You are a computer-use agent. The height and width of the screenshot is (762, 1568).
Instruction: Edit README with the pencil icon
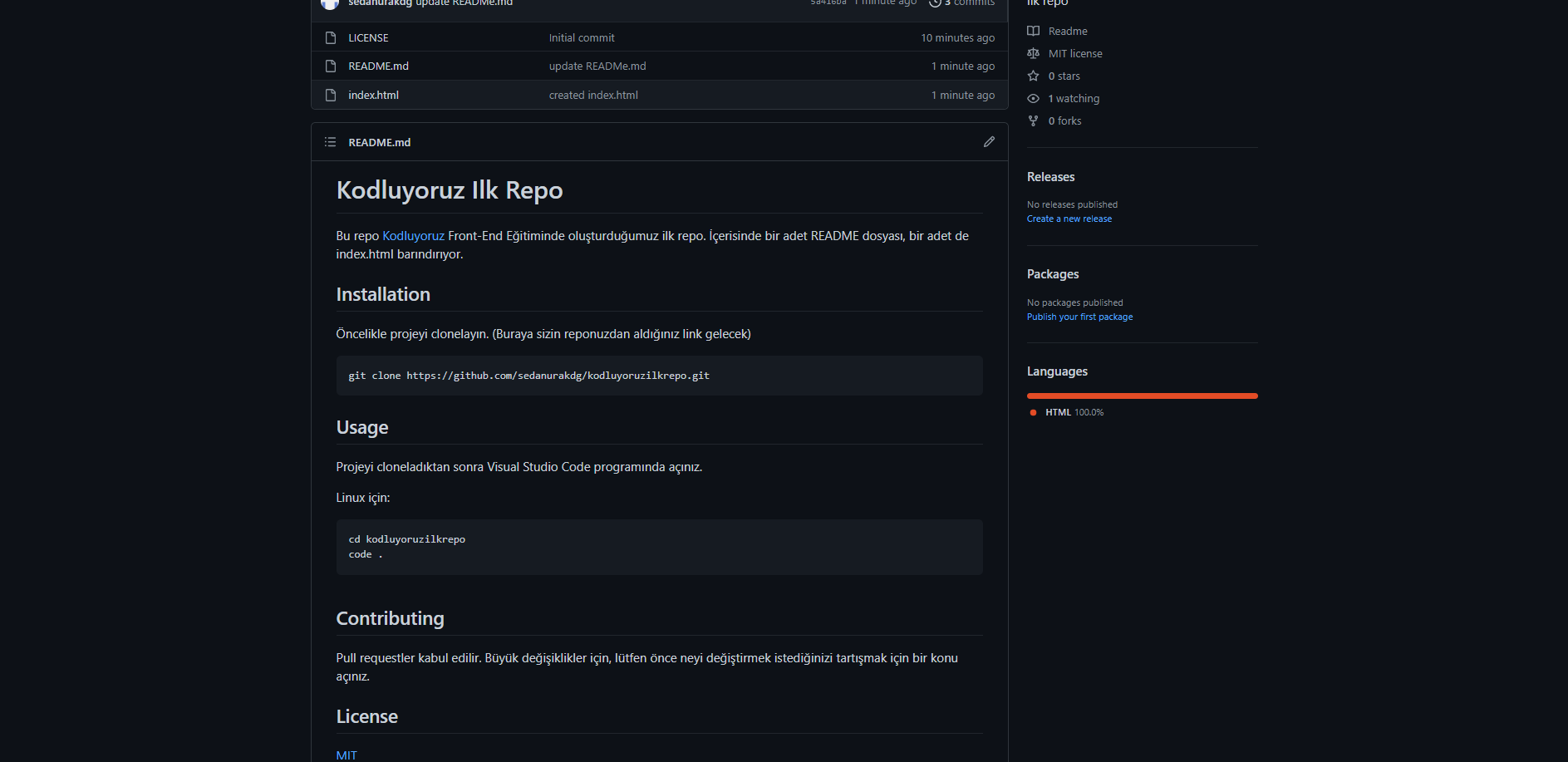989,142
